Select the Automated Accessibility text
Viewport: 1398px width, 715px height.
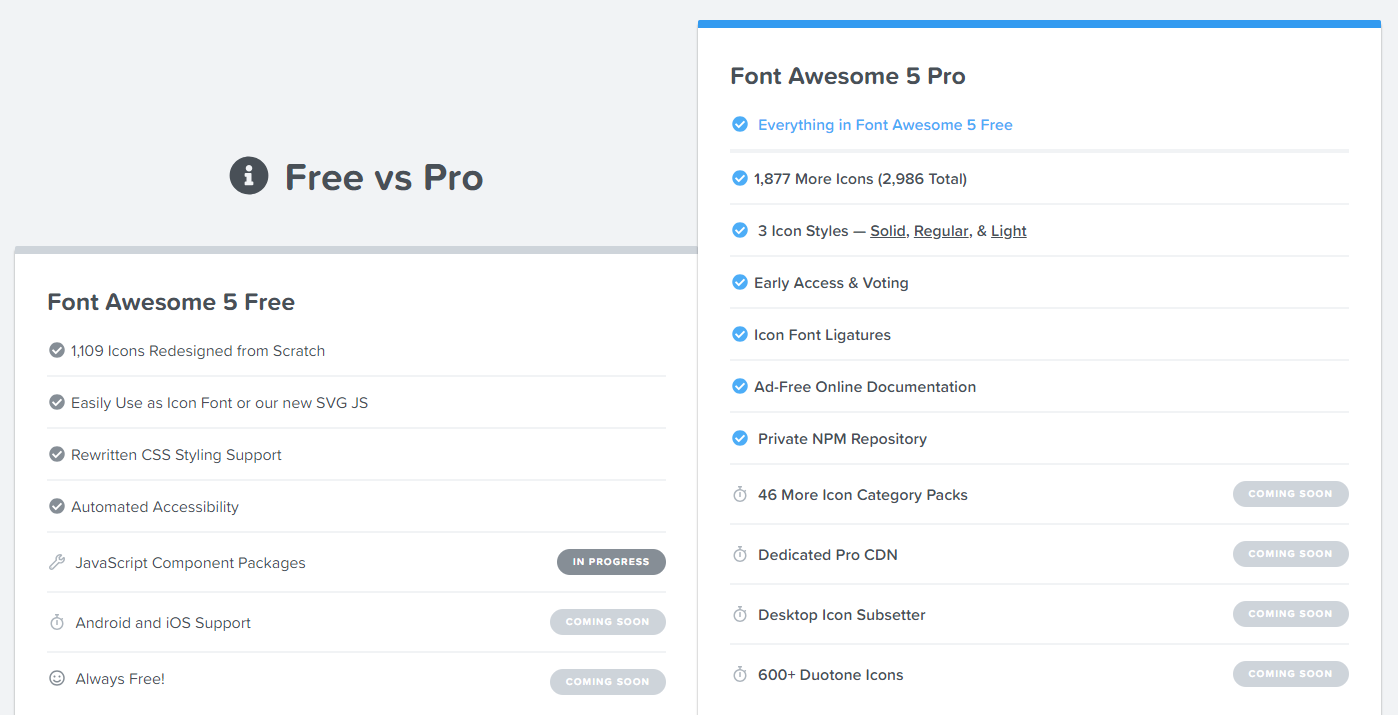click(x=155, y=507)
